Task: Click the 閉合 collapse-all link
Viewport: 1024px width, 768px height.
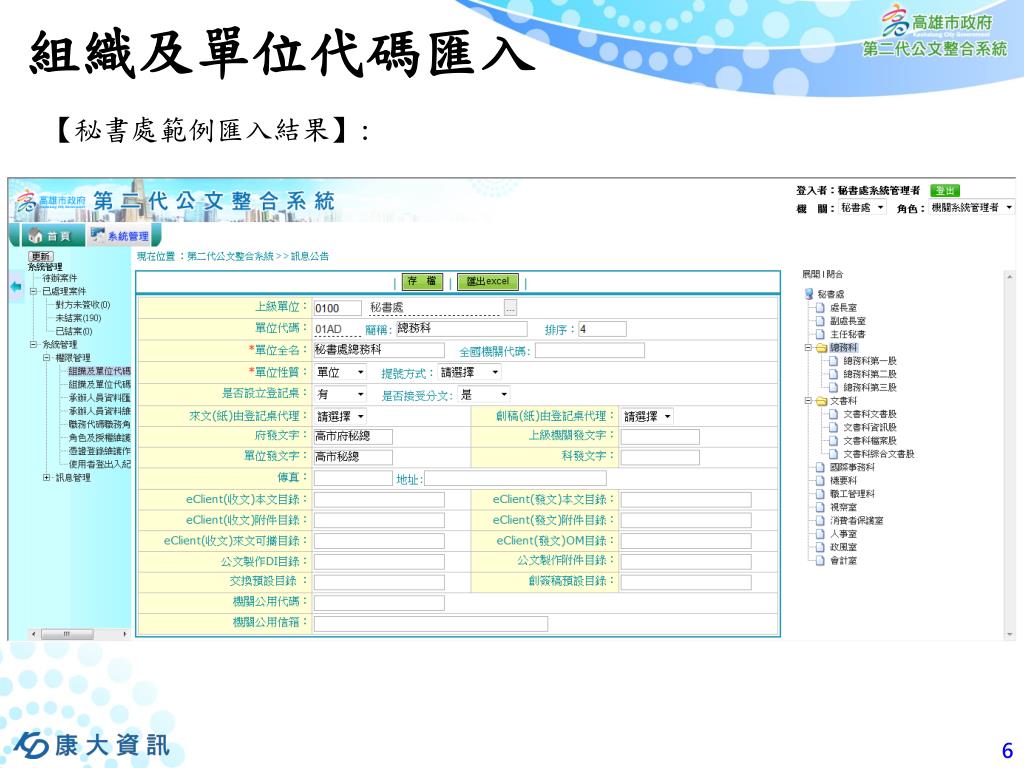Action: (835, 274)
